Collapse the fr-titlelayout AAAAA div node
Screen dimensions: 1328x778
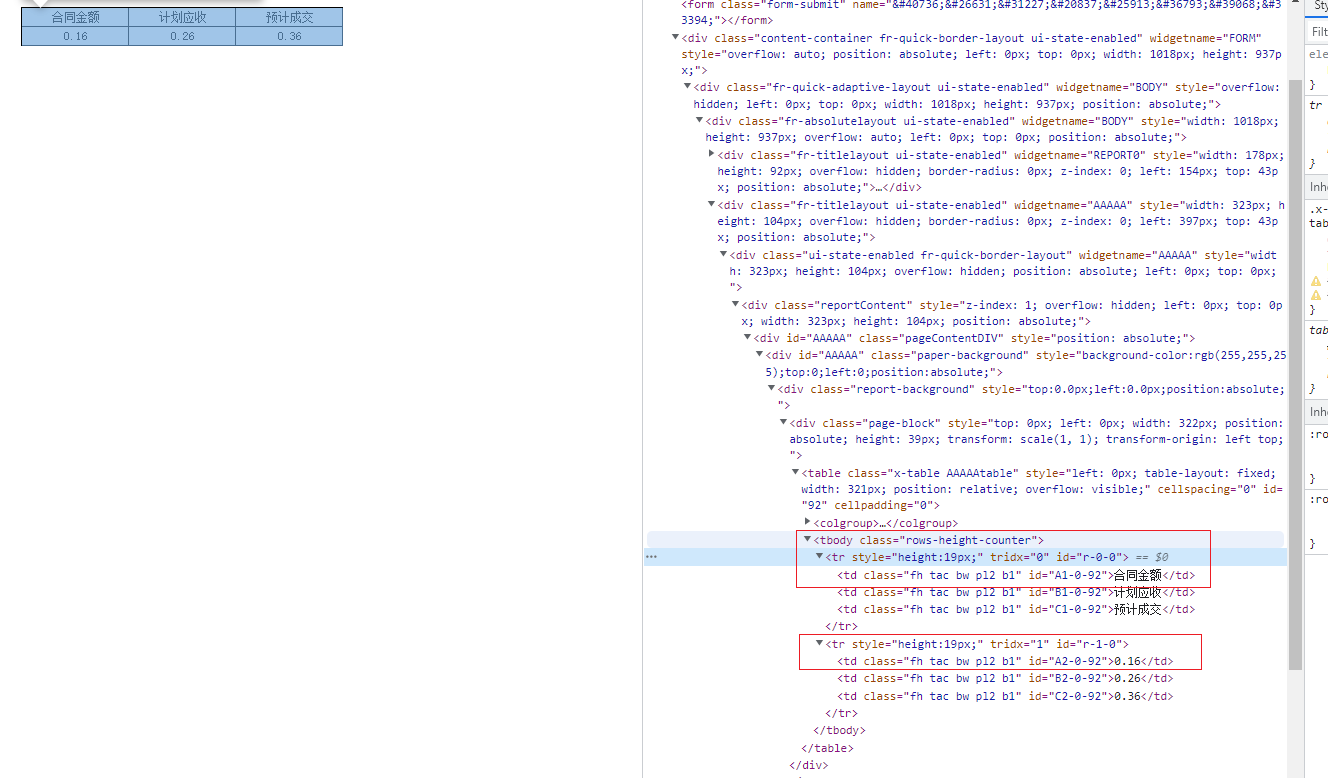[x=711, y=205]
